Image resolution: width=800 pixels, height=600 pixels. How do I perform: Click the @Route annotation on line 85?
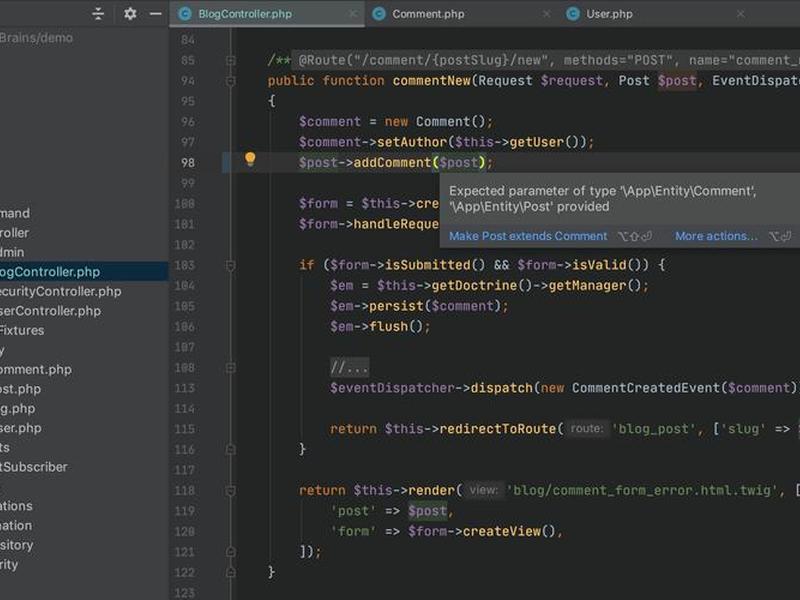click(x=323, y=60)
